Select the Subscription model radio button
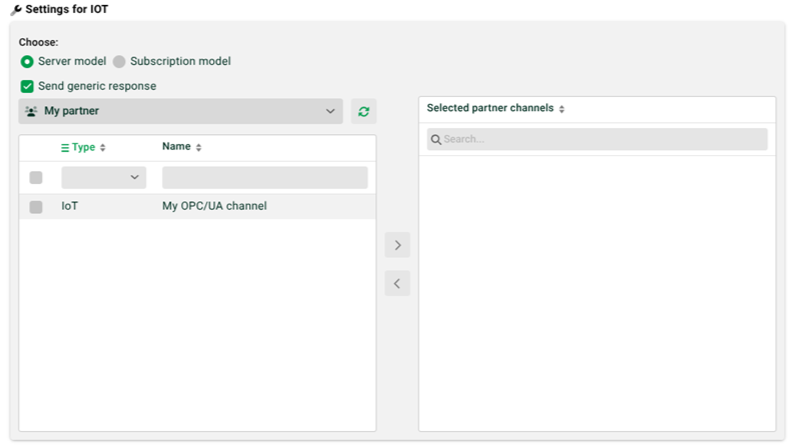The height and width of the screenshot is (447, 792). tap(119, 62)
